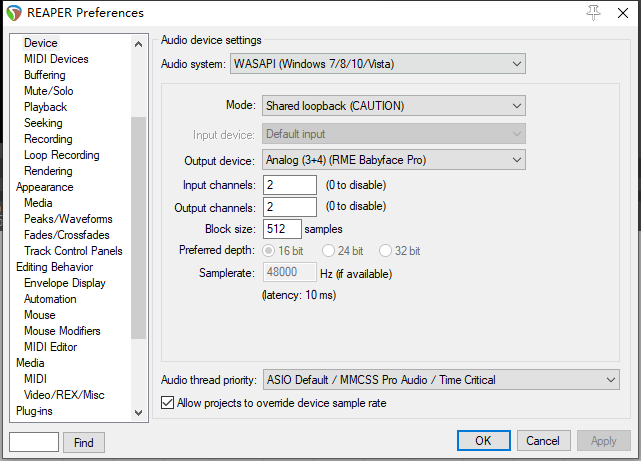This screenshot has width=641, height=461.
Task: Select Peaks/Waveforms in sidebar
Action: tap(68, 219)
